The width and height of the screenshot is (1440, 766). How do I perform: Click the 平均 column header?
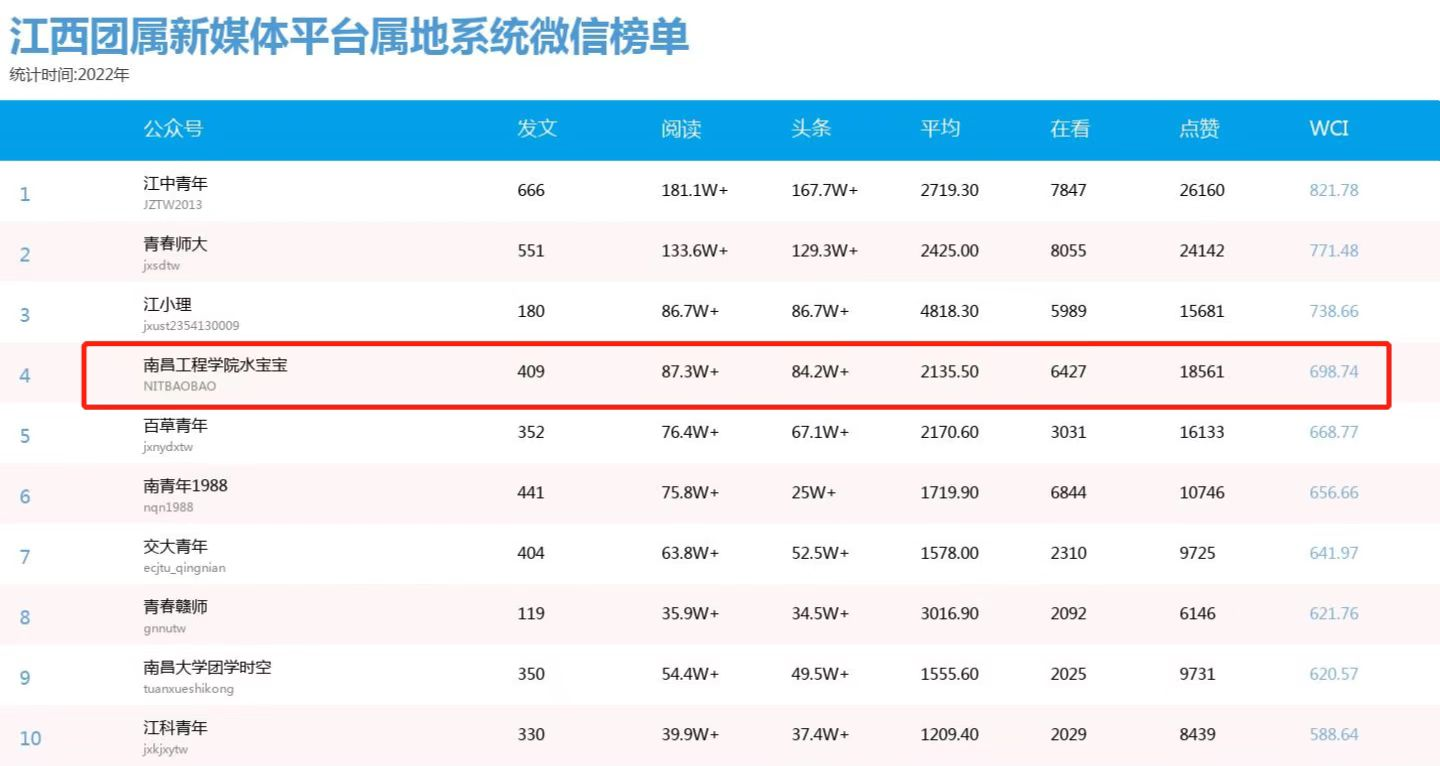pyautogui.click(x=940, y=129)
